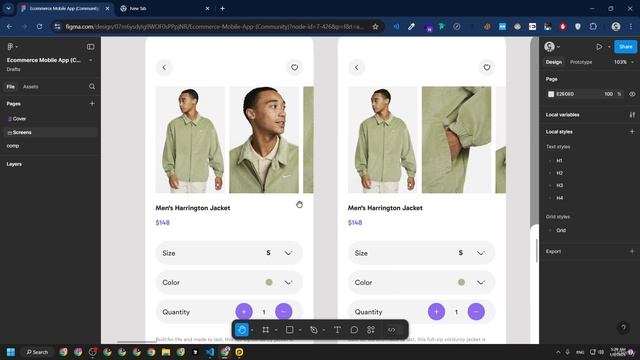The image size is (640, 360).
Task: Toggle Dev Mode code icon
Action: click(x=391, y=329)
